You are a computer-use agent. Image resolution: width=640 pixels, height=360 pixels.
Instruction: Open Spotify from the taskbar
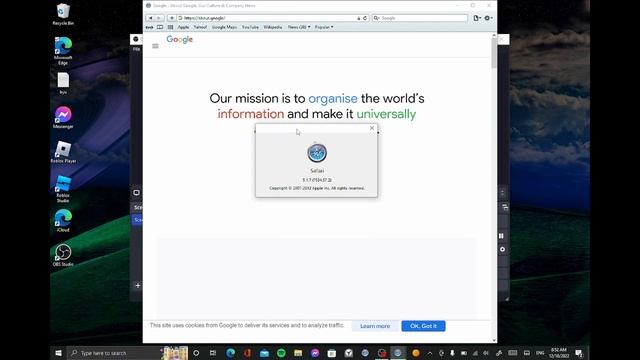[281, 353]
